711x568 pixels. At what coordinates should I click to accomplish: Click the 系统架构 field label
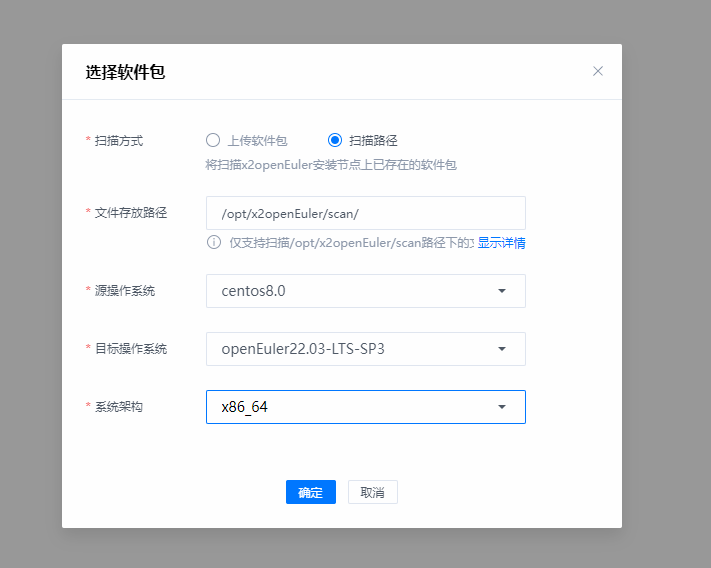[118, 407]
